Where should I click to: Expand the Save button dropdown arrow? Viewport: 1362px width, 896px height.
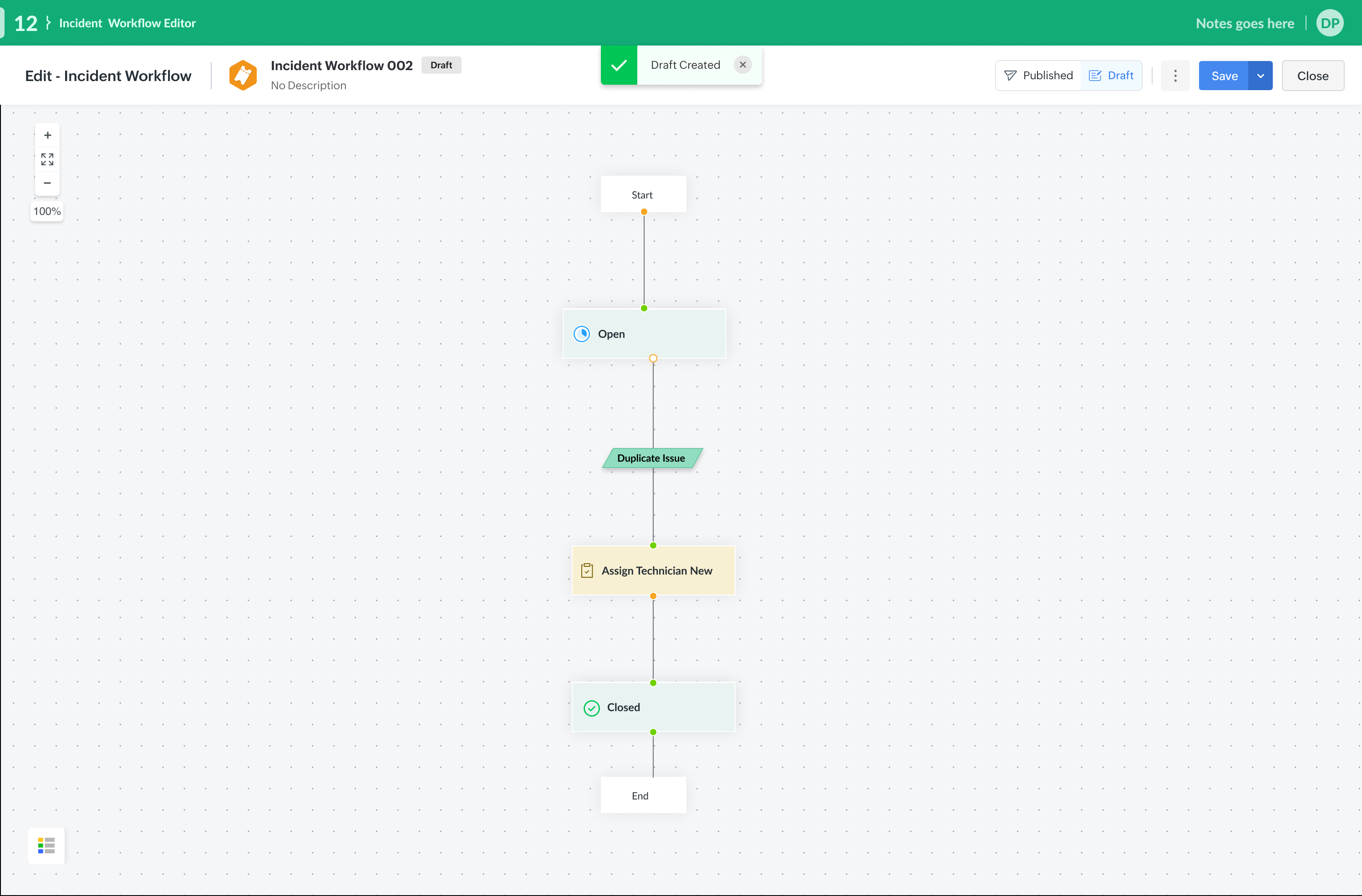pos(1260,76)
